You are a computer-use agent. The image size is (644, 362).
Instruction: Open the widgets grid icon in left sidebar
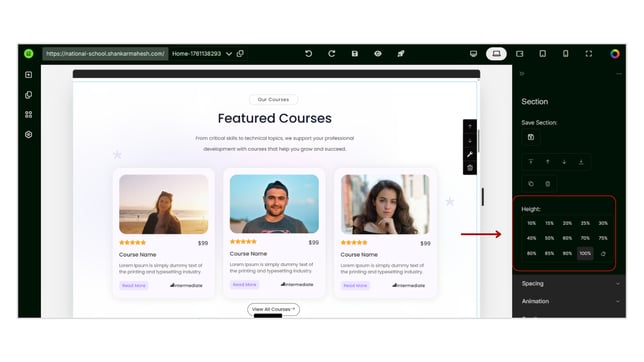coord(28,115)
